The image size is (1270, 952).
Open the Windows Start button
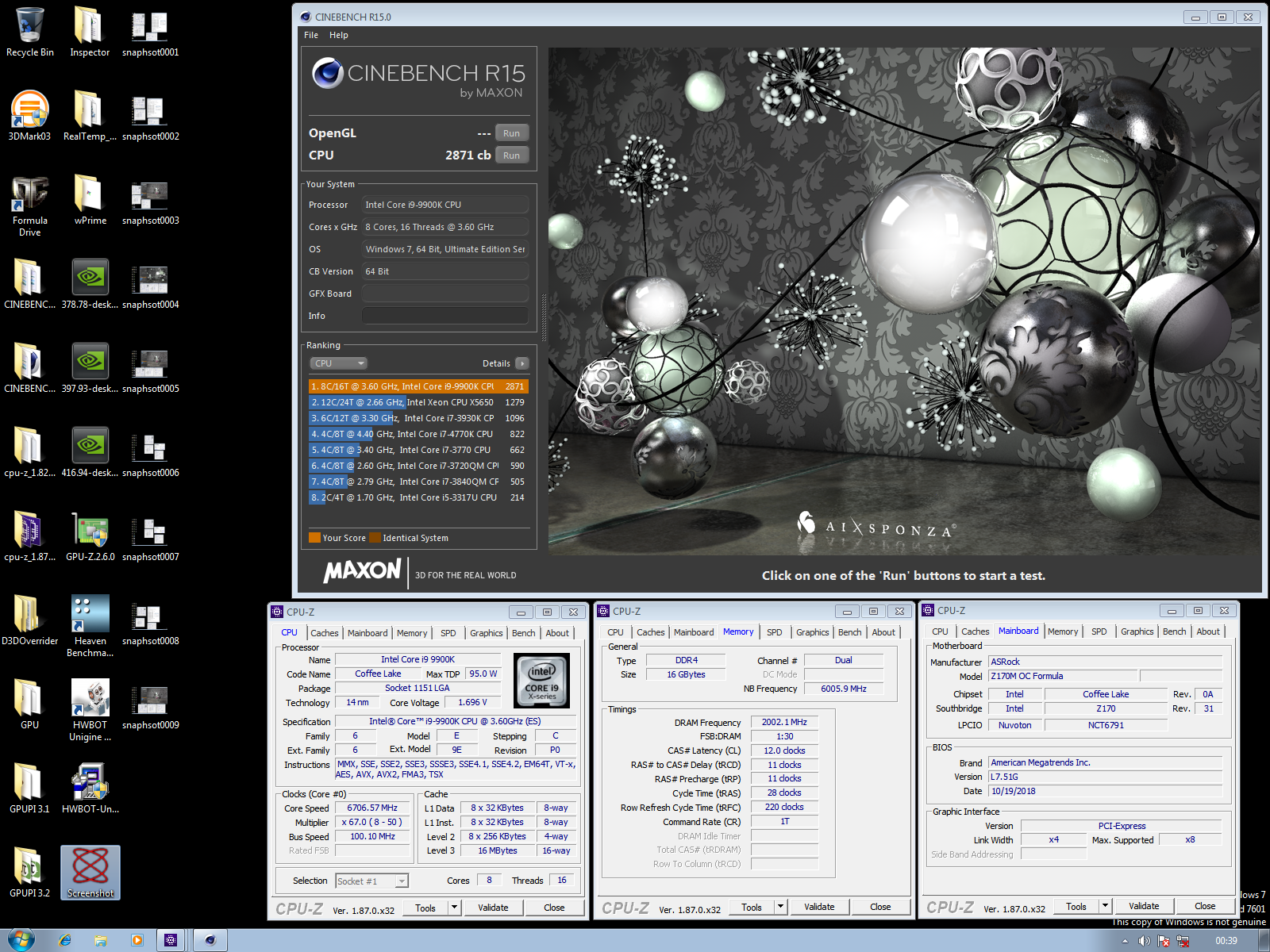coord(21,940)
